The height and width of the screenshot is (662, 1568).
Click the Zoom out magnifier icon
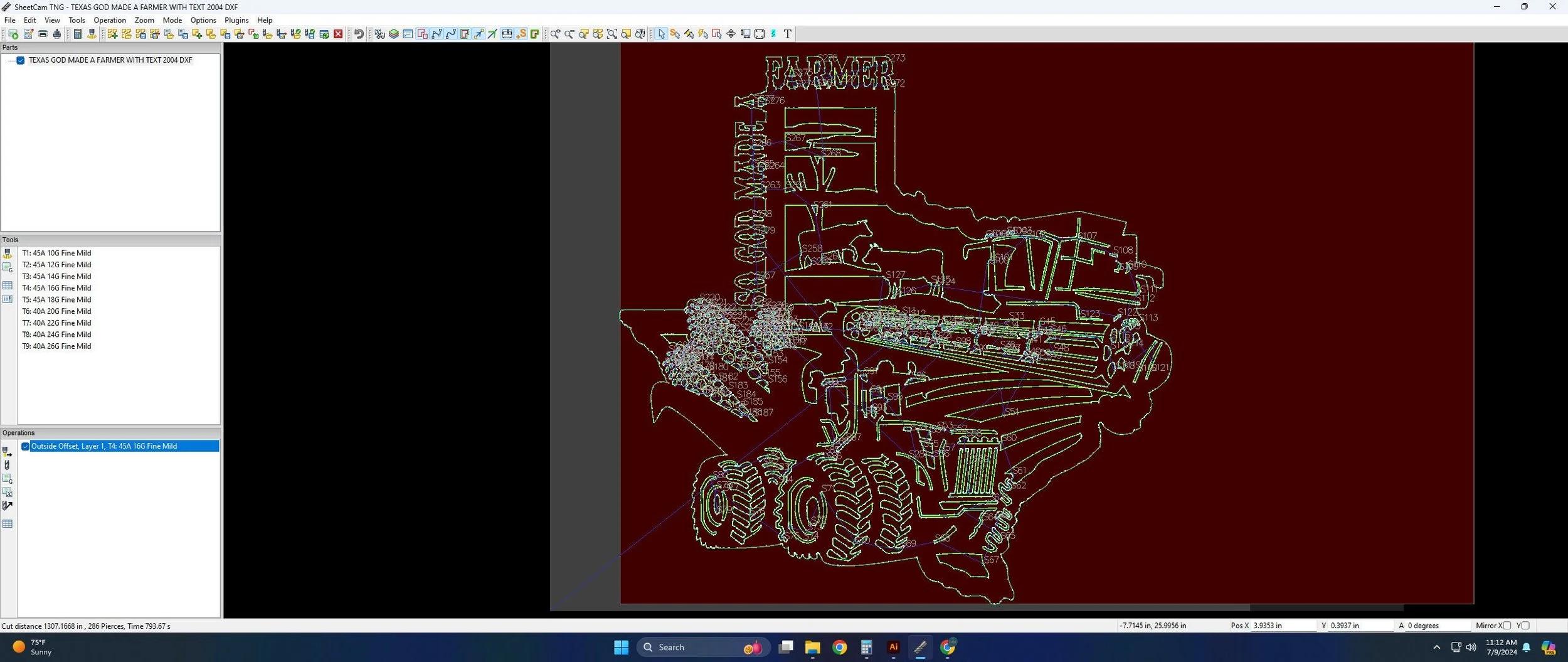[x=569, y=34]
